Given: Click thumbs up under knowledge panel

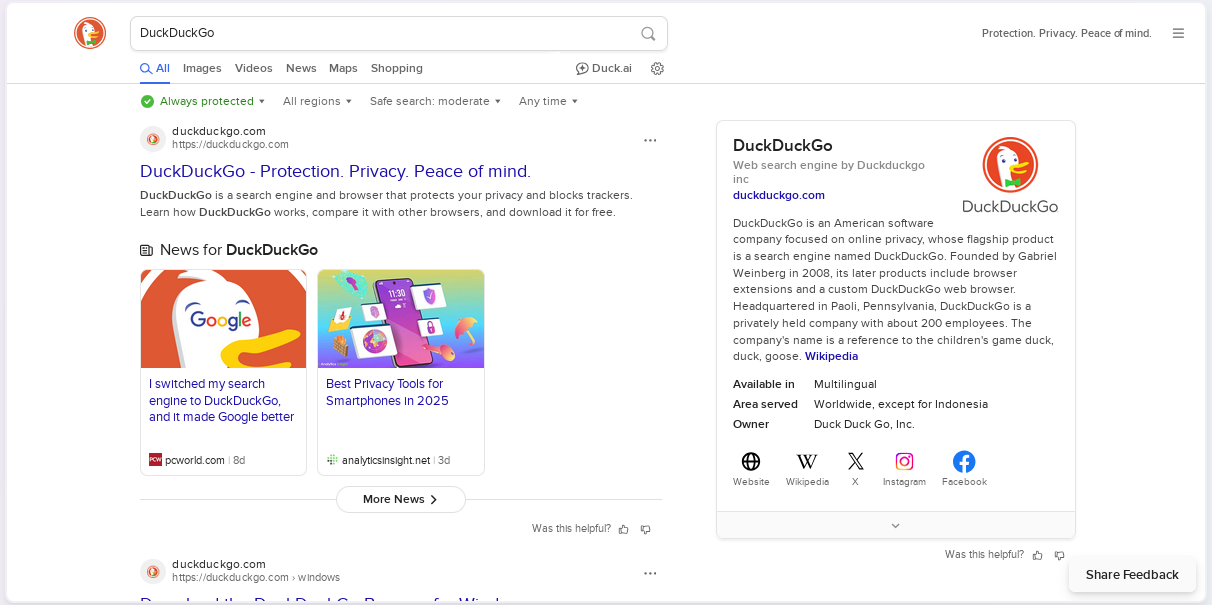Looking at the screenshot, I should click(1037, 555).
